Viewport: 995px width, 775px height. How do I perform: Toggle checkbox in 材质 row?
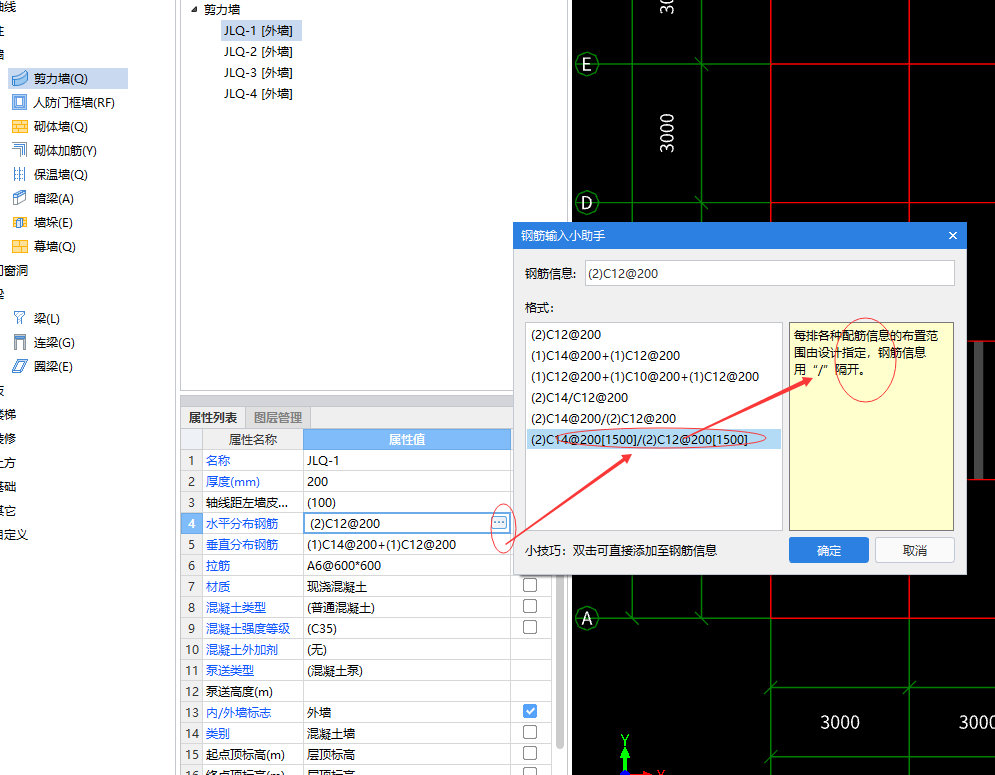pos(530,585)
